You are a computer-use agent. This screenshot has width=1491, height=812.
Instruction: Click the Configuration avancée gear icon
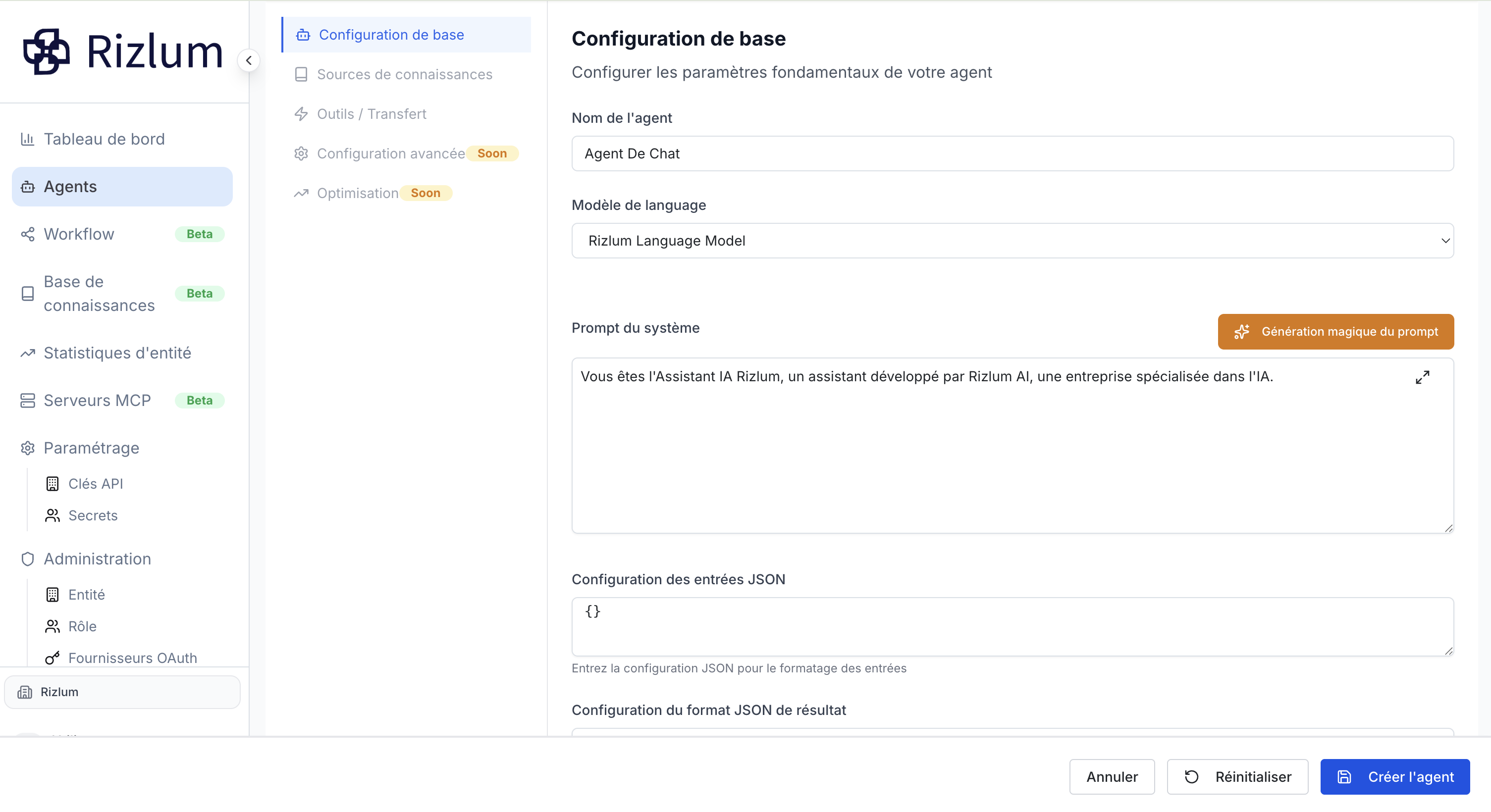[301, 154]
